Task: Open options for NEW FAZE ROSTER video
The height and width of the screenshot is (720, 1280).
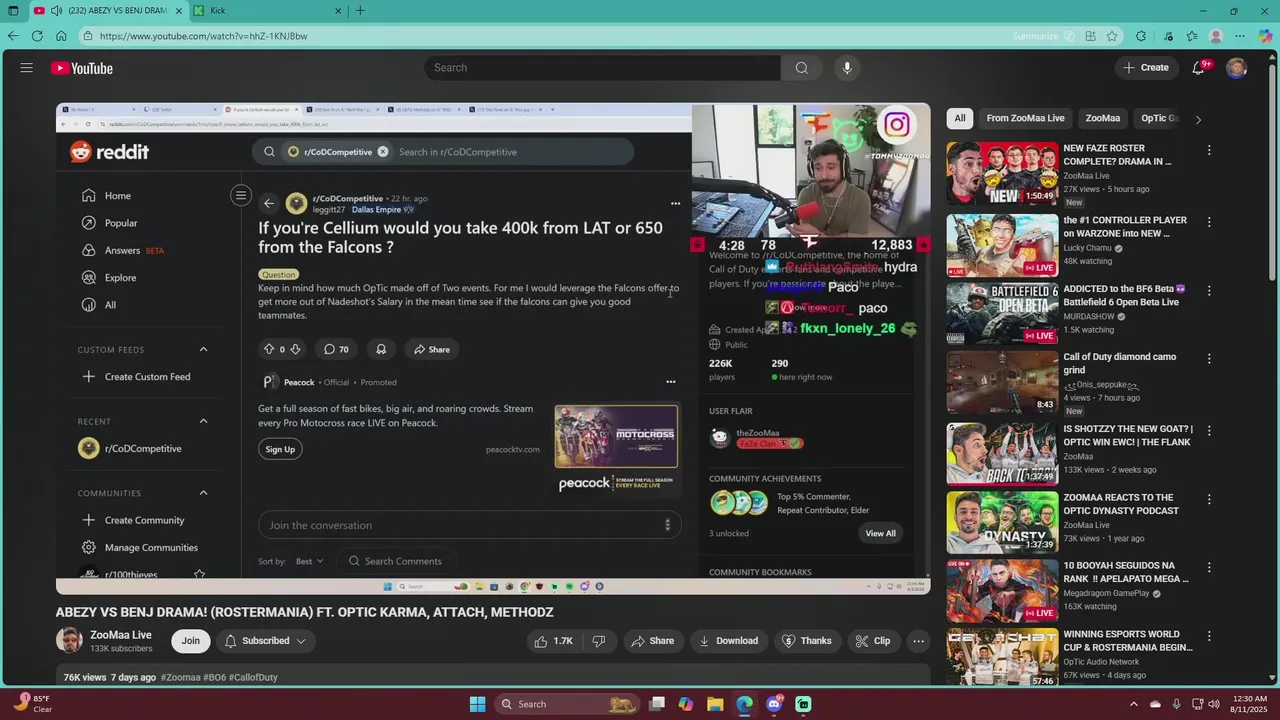Action: pos(1209,150)
